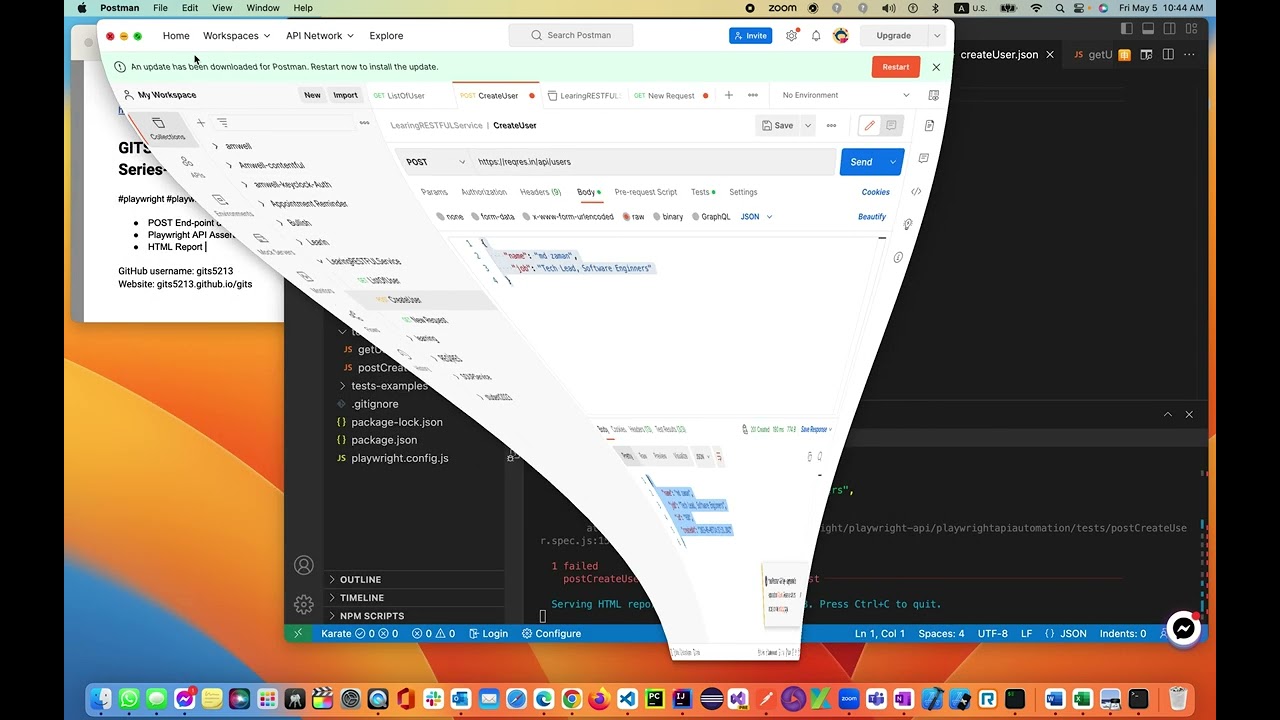Switch to the GET ListOfUser request tab
This screenshot has width=1280, height=720.
click(x=399, y=96)
